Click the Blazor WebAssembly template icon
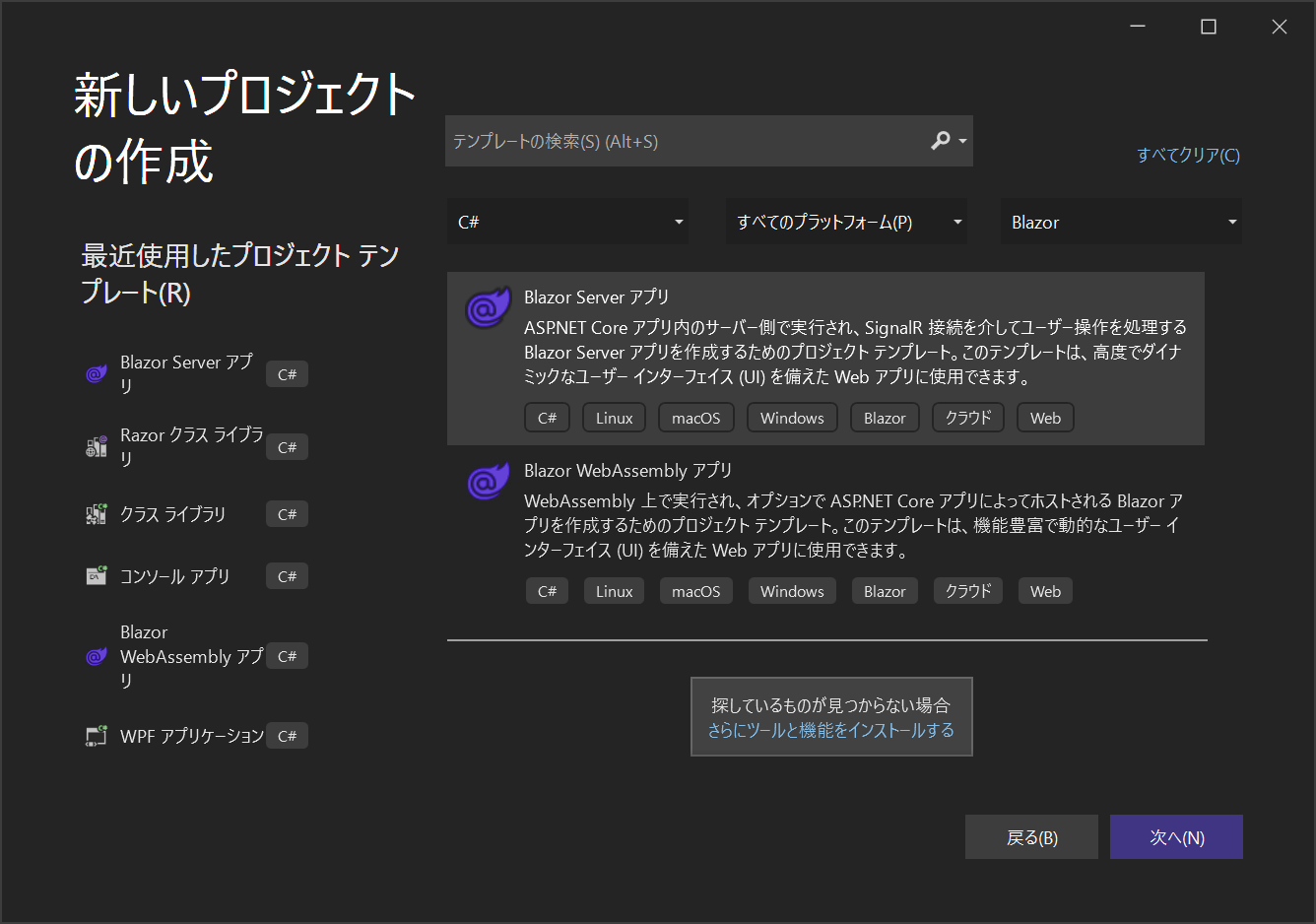Image resolution: width=1316 pixels, height=924 pixels. point(489,481)
